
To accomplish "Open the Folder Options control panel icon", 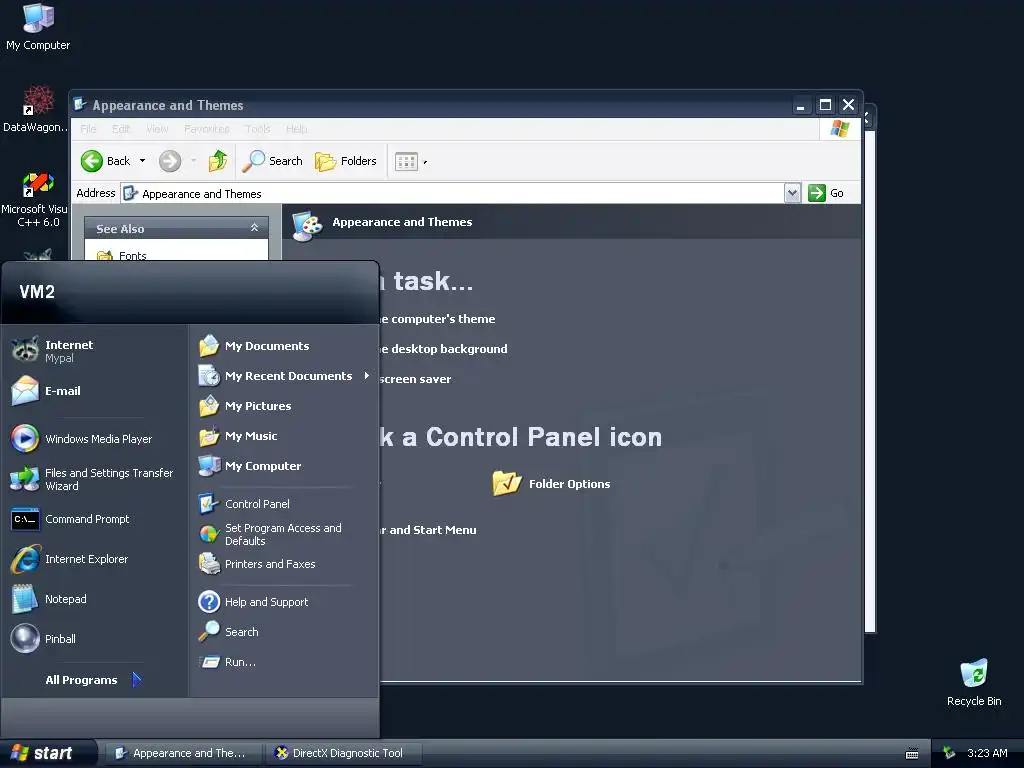I will click(x=551, y=484).
